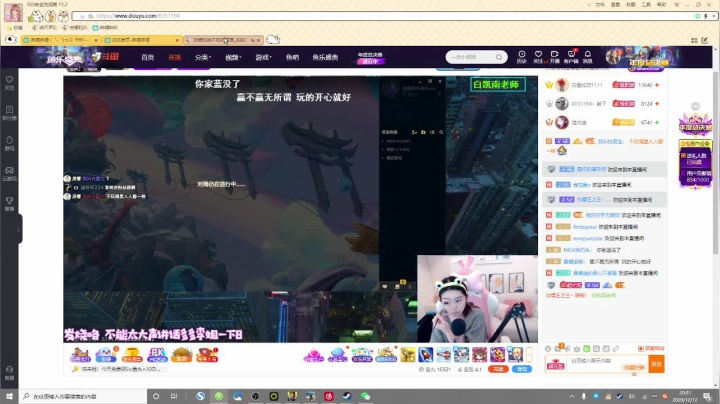Close the first browser tab
The width and height of the screenshot is (720, 404).
(x=96, y=40)
